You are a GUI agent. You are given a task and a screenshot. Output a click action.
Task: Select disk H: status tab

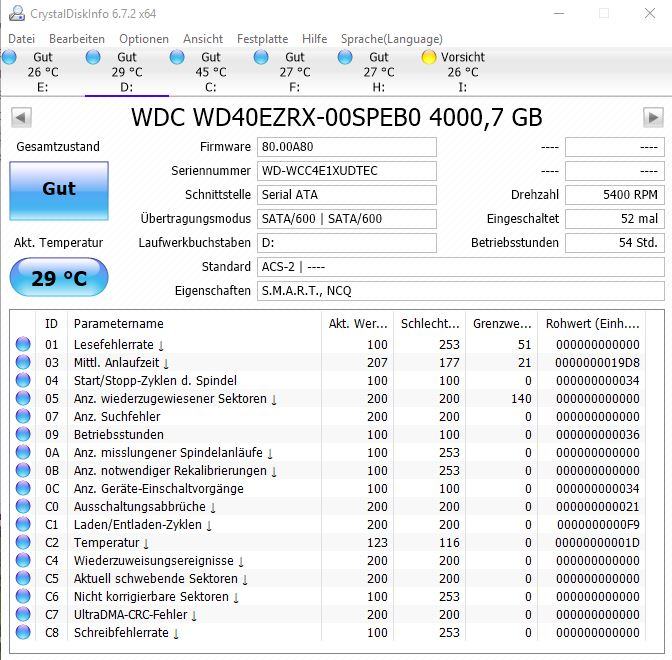tap(378, 72)
